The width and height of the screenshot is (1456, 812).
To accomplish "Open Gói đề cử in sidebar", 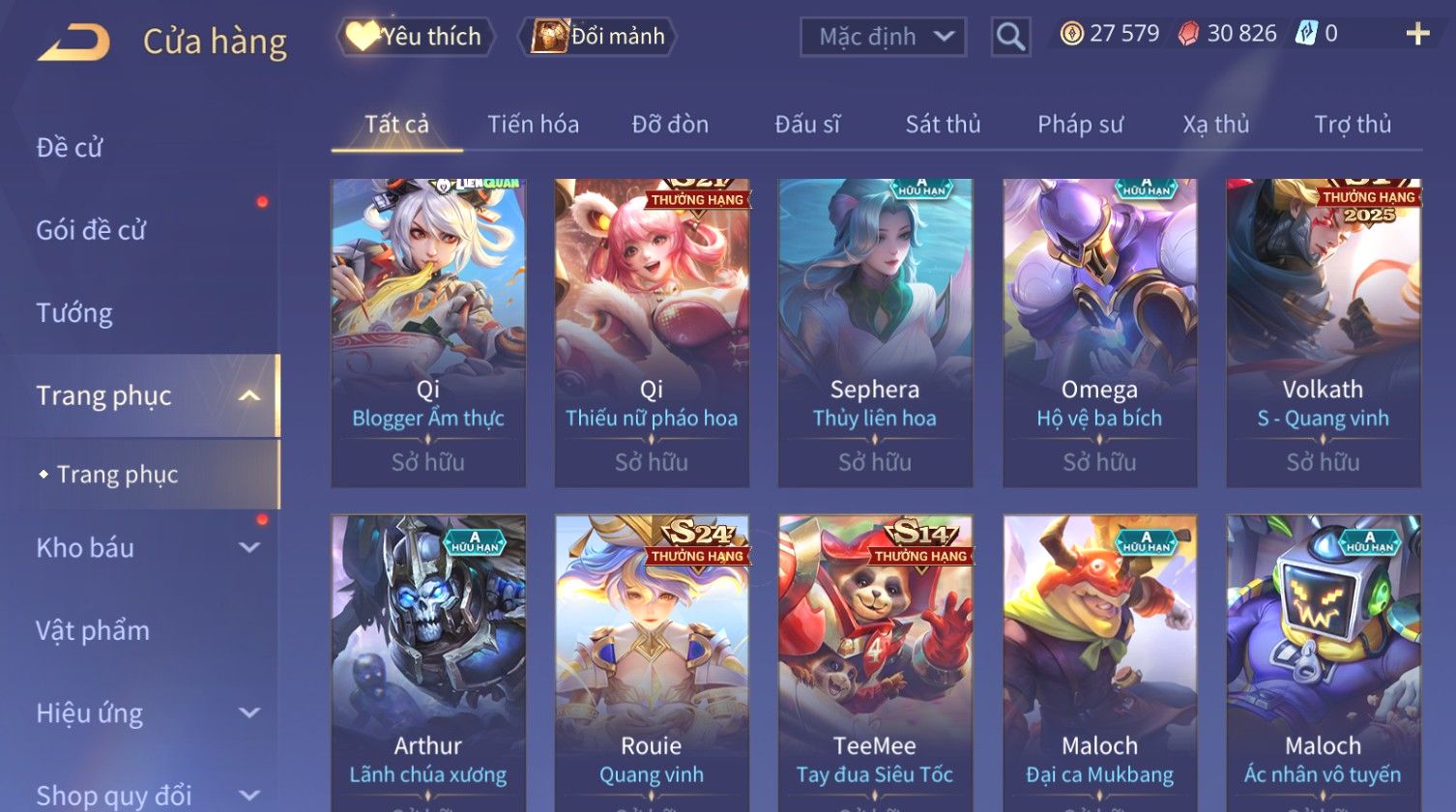I will pyautogui.click(x=91, y=230).
